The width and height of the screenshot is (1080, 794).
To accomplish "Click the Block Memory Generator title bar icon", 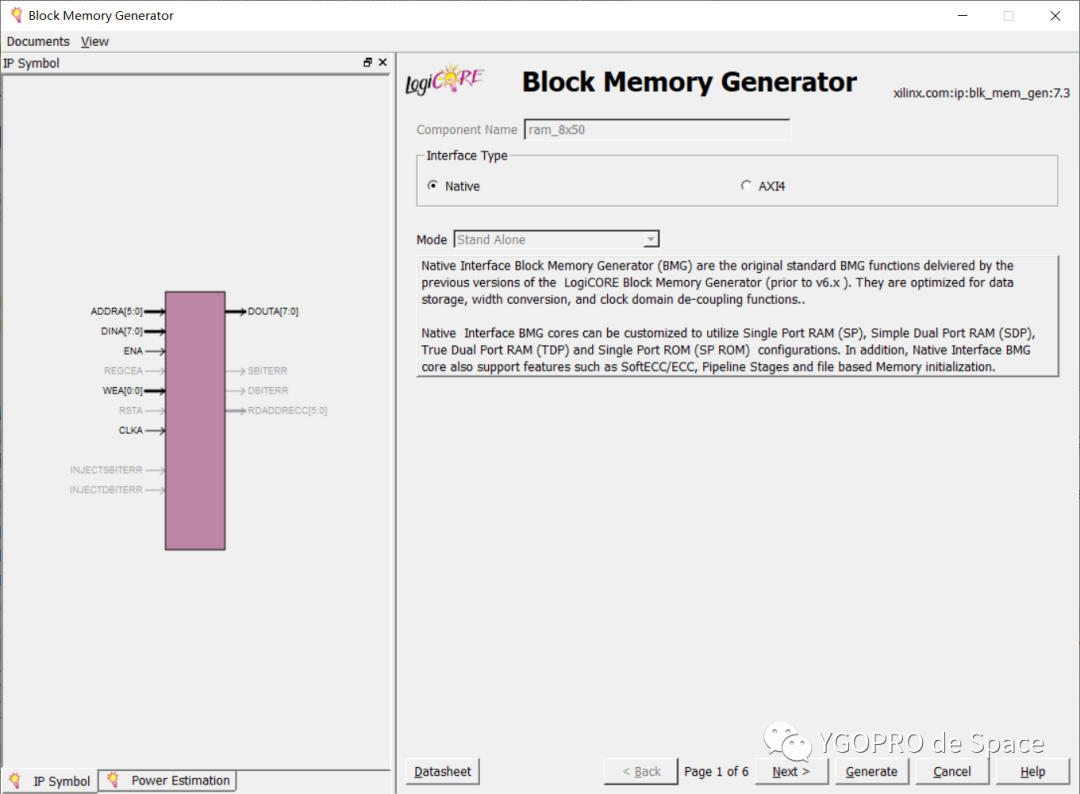I will point(17,15).
